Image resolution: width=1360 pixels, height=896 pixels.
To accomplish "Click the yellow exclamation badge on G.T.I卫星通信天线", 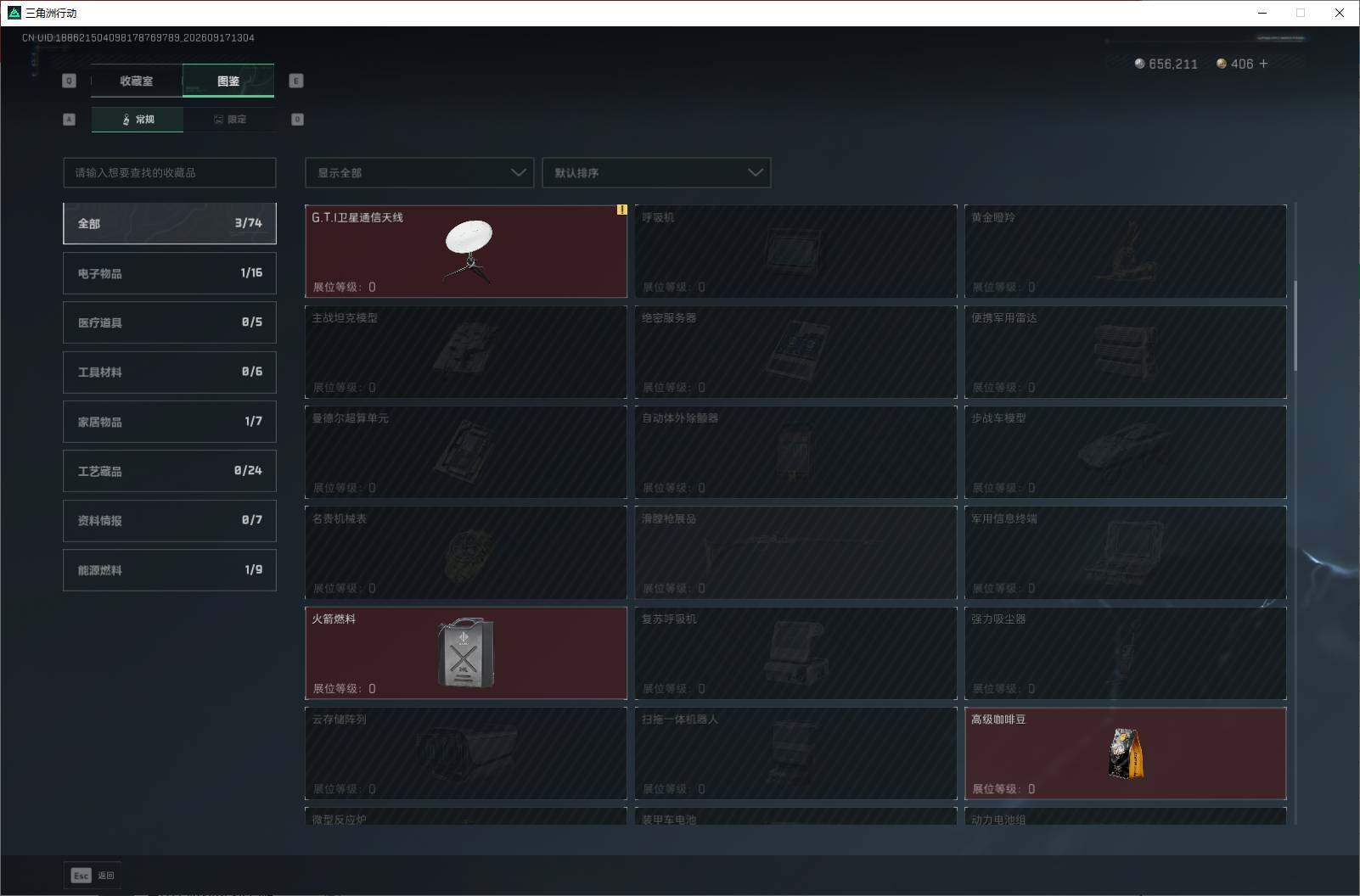I will click(x=621, y=210).
